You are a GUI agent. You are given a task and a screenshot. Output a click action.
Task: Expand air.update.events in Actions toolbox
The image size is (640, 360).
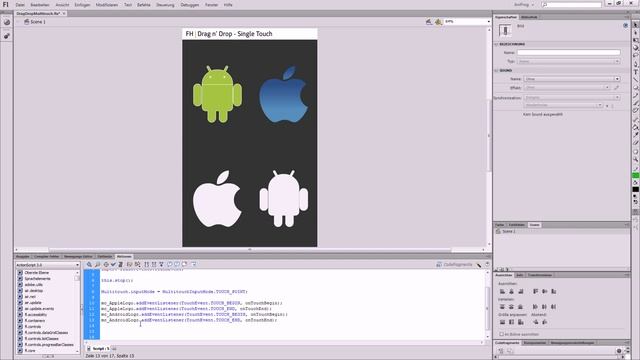[20, 309]
